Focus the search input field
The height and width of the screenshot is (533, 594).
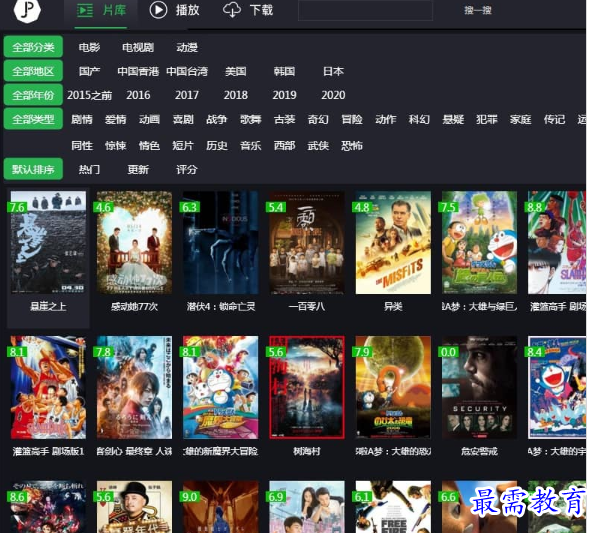coord(366,10)
